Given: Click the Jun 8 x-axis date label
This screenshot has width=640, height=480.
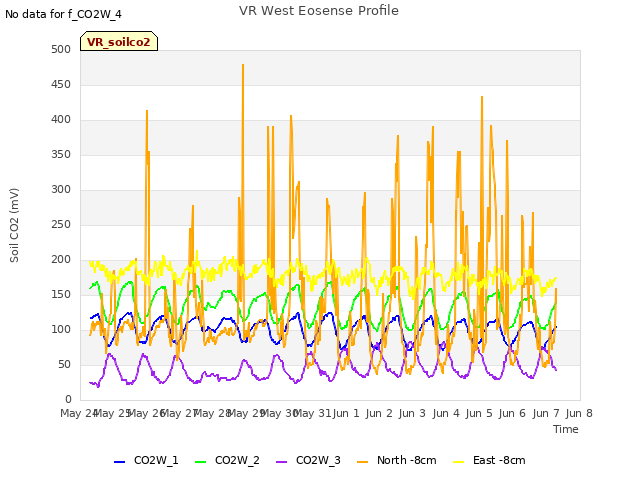Looking at the screenshot, I should [x=579, y=413].
